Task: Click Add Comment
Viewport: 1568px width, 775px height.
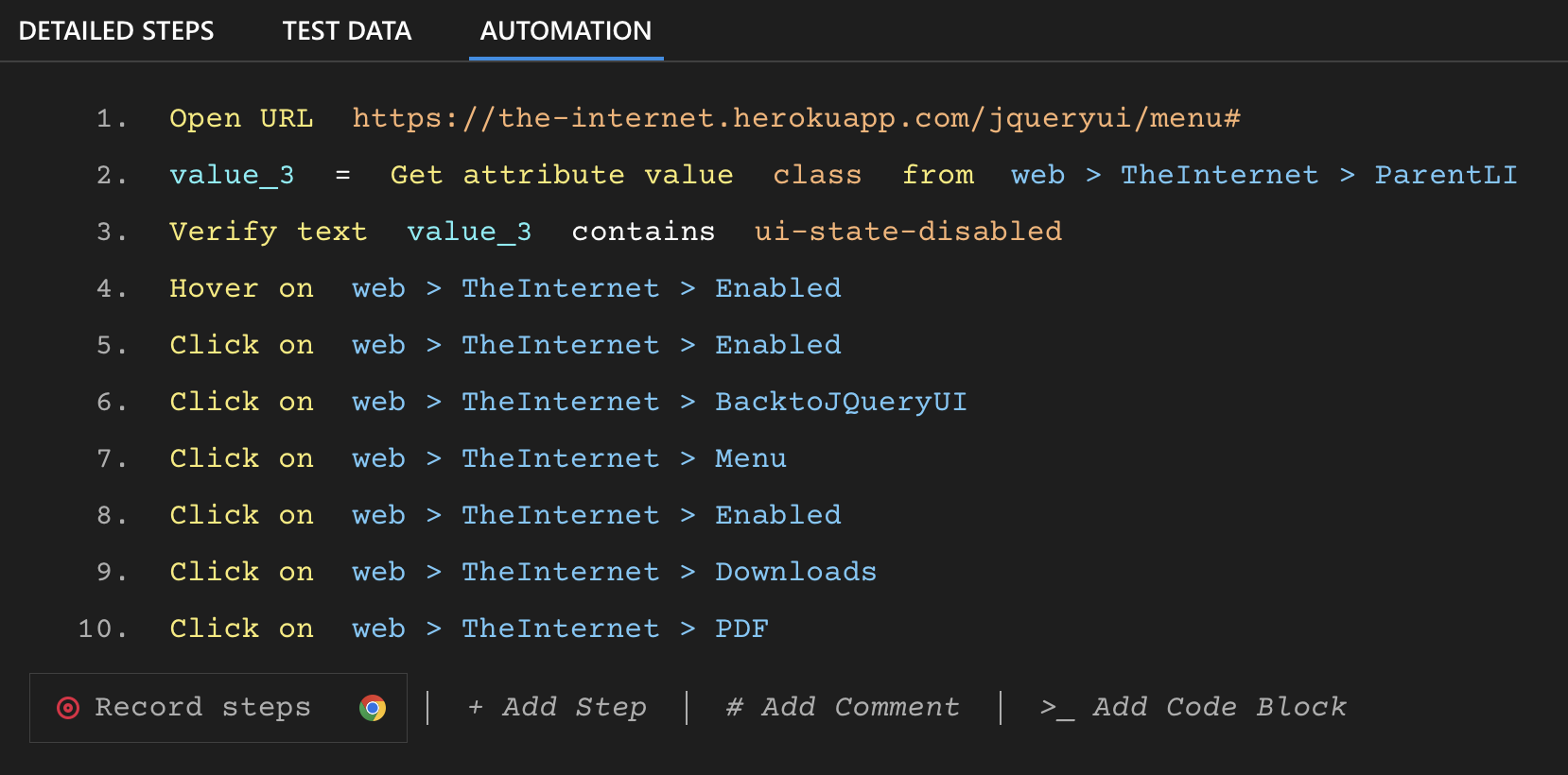Action: (x=843, y=707)
